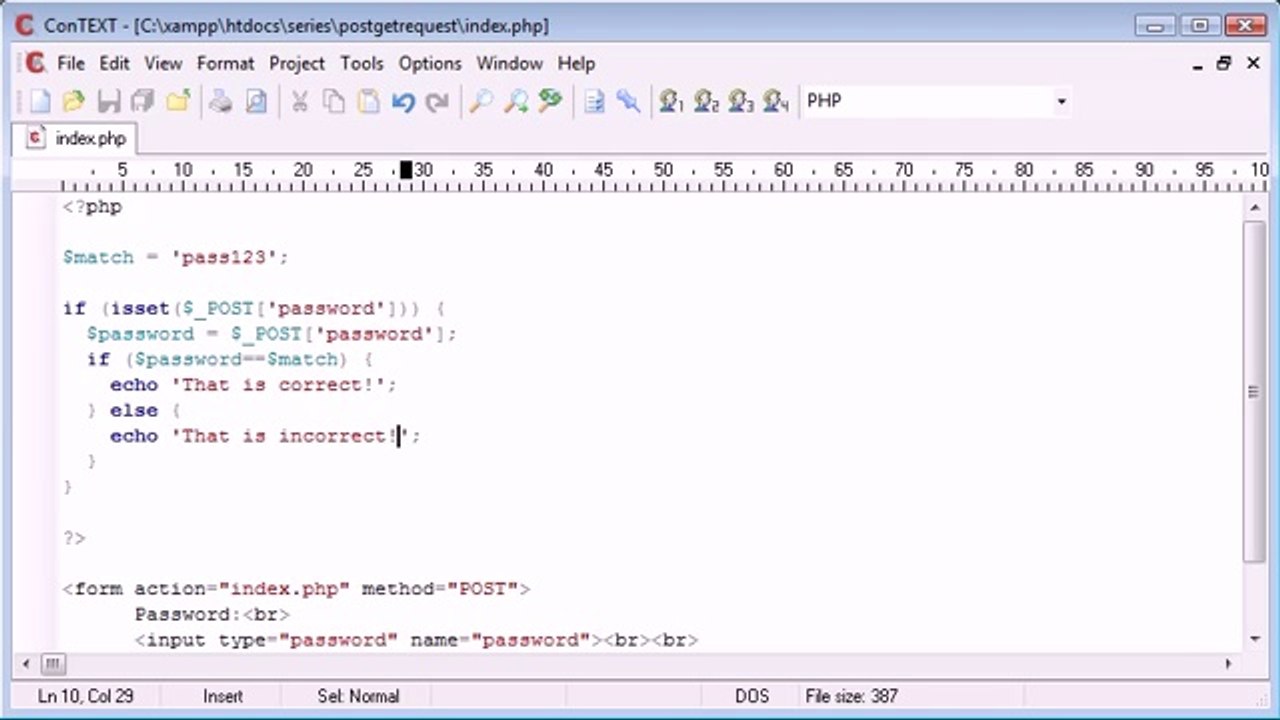The image size is (1280, 720).
Task: Open the File menu
Action: pyautogui.click(x=71, y=63)
